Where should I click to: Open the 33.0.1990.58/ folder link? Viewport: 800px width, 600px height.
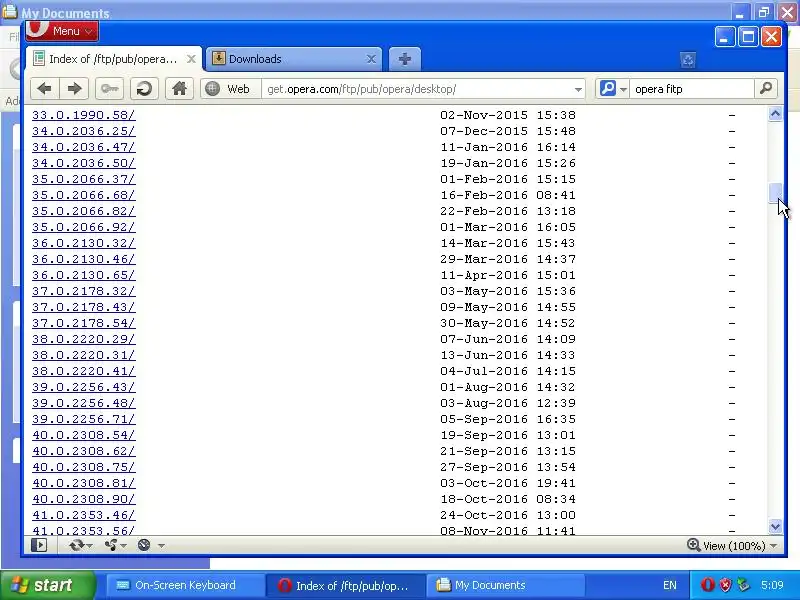click(84, 115)
